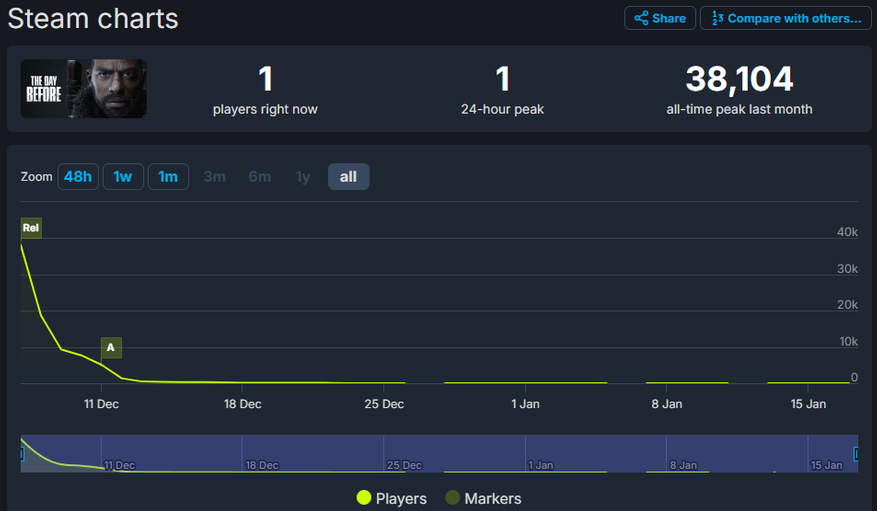Select the 3m zoom option

[x=214, y=177]
